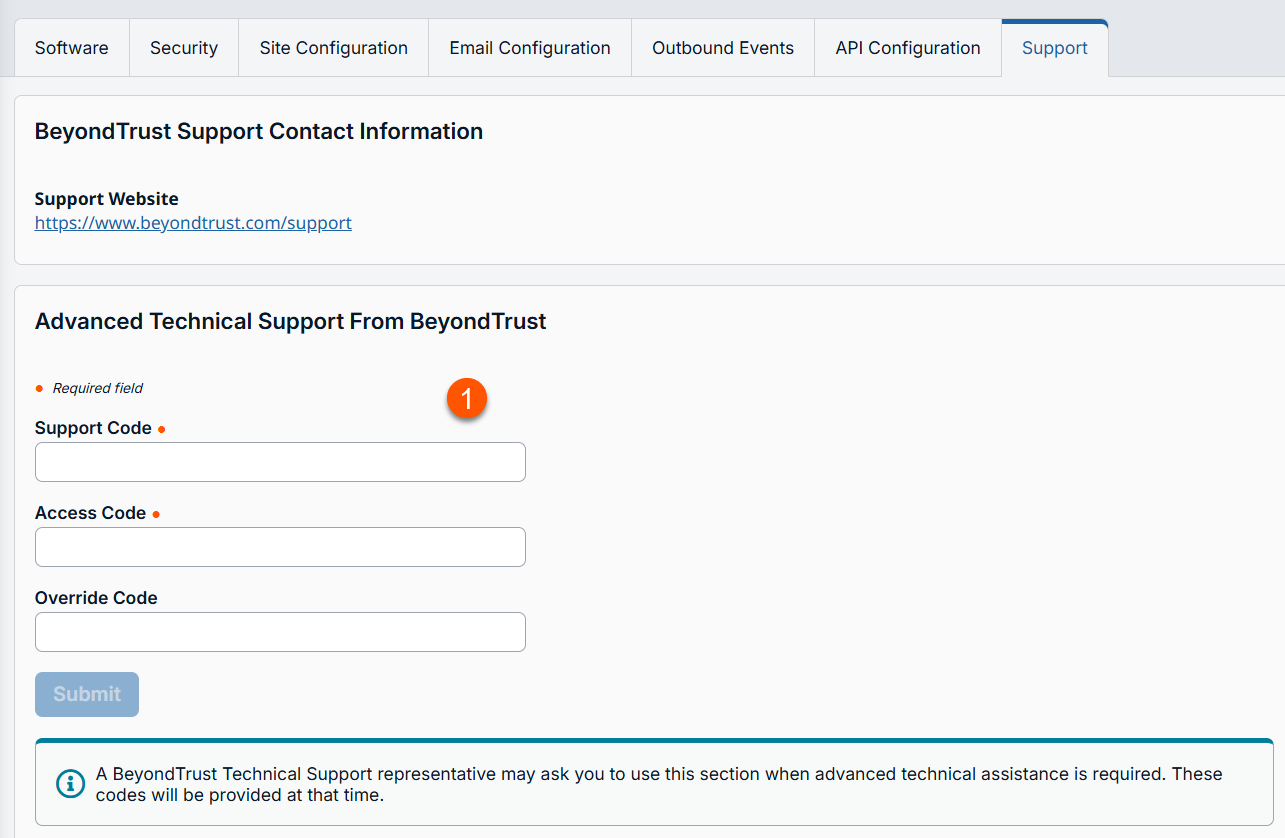1285x838 pixels.
Task: Click the Submit button
Action: click(x=87, y=694)
